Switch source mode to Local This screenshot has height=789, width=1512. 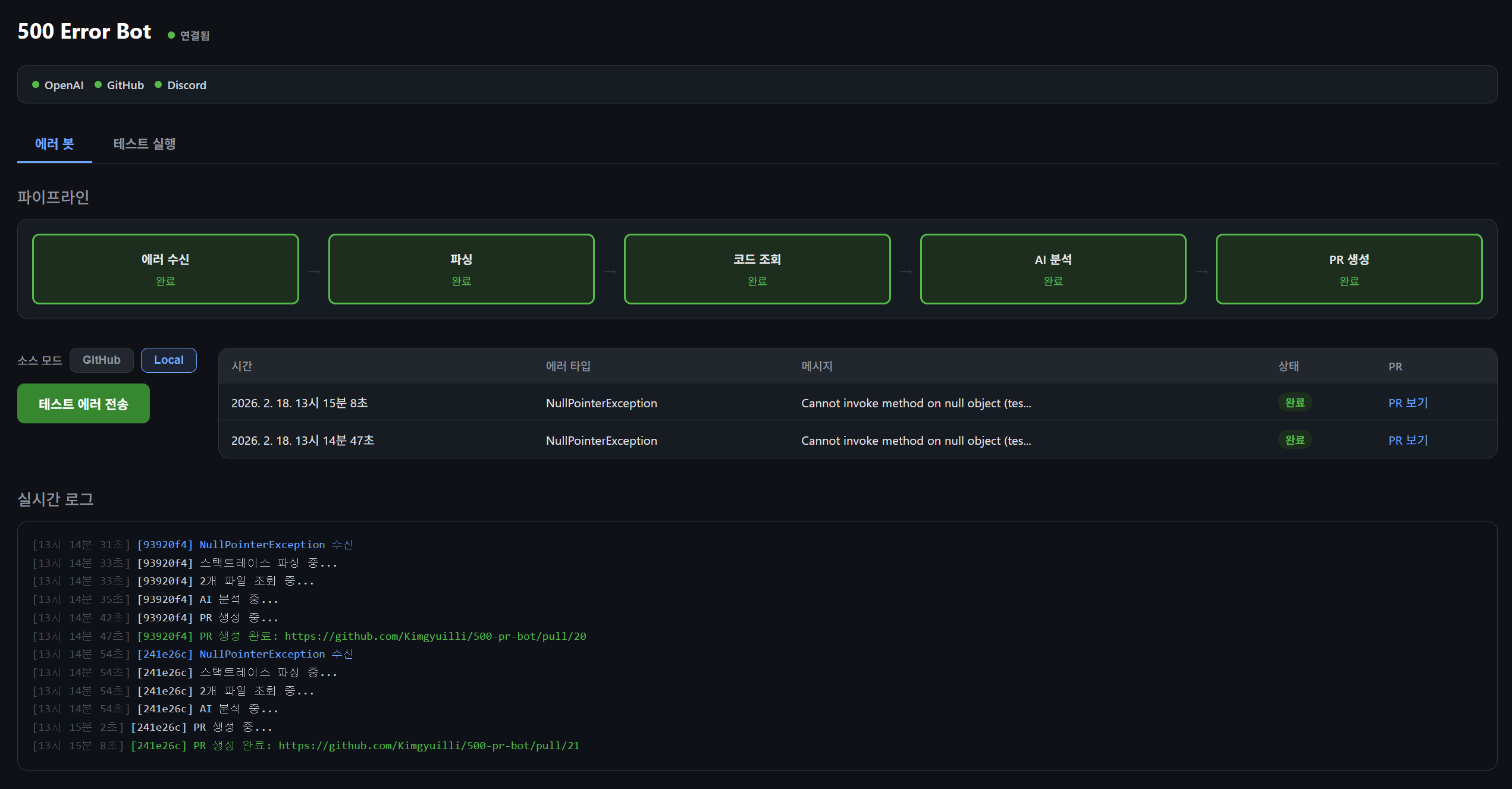tap(169, 360)
